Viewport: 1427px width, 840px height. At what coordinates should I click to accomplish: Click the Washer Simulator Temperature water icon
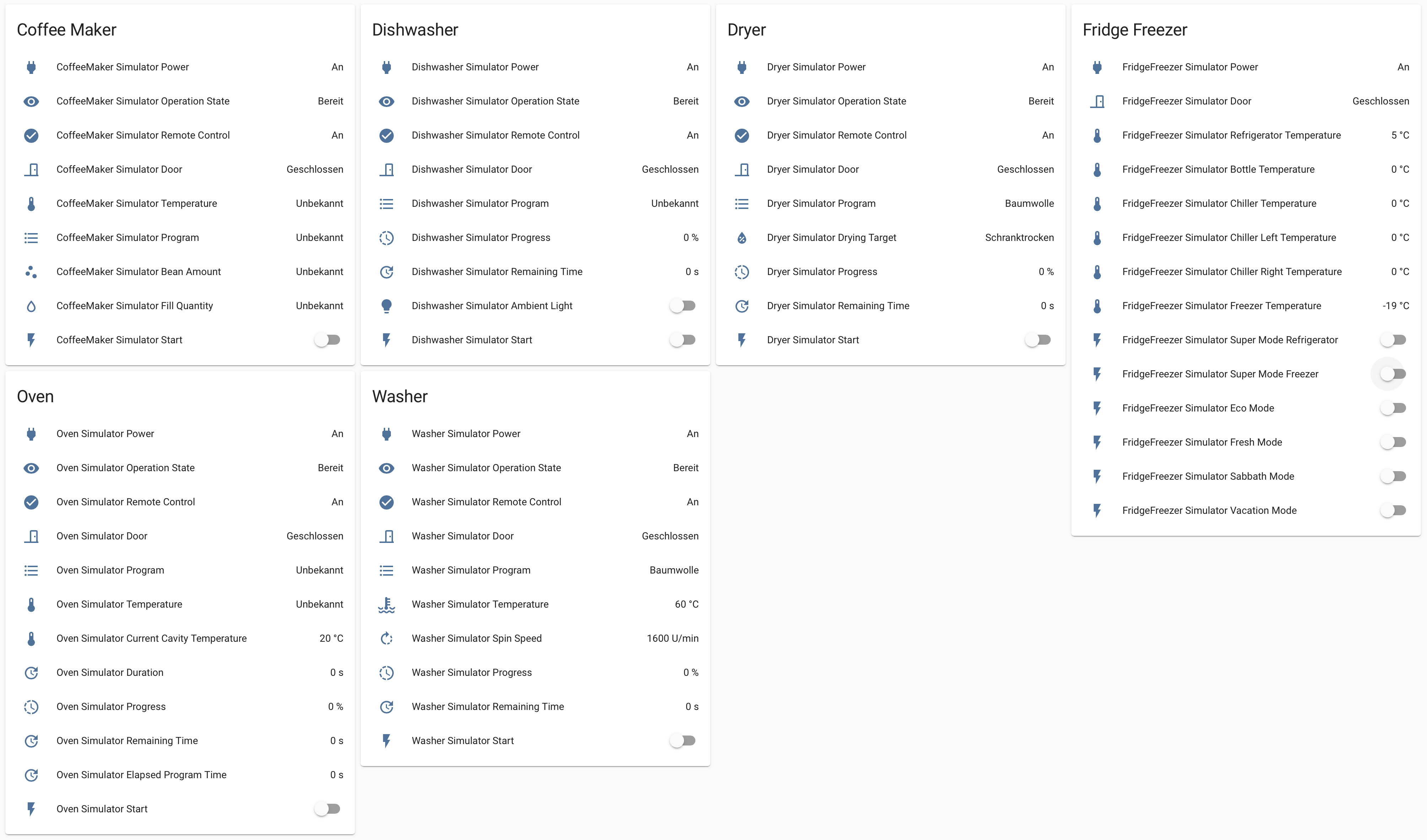coord(386,605)
